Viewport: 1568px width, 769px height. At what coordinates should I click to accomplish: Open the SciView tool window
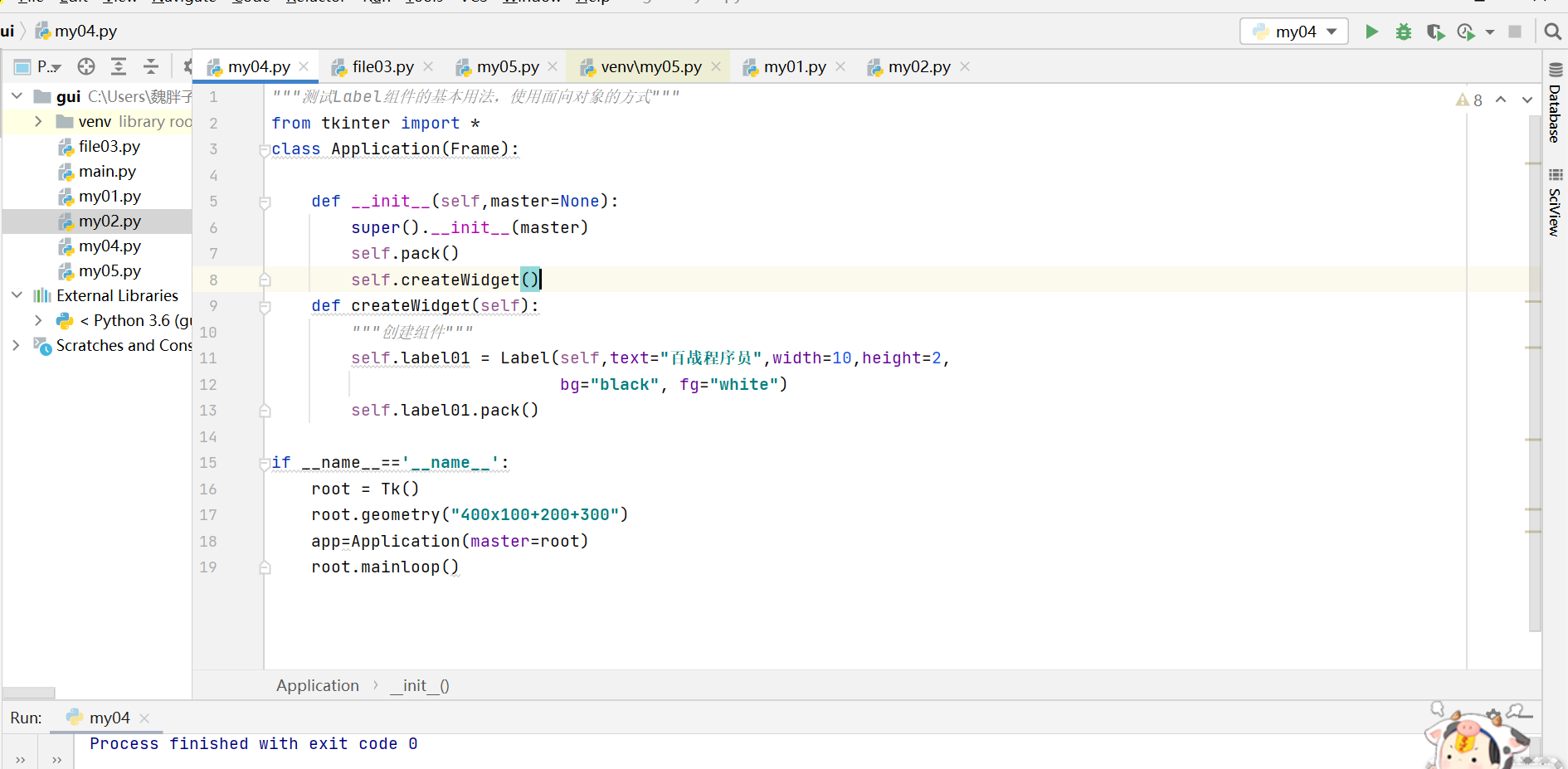point(1555,202)
